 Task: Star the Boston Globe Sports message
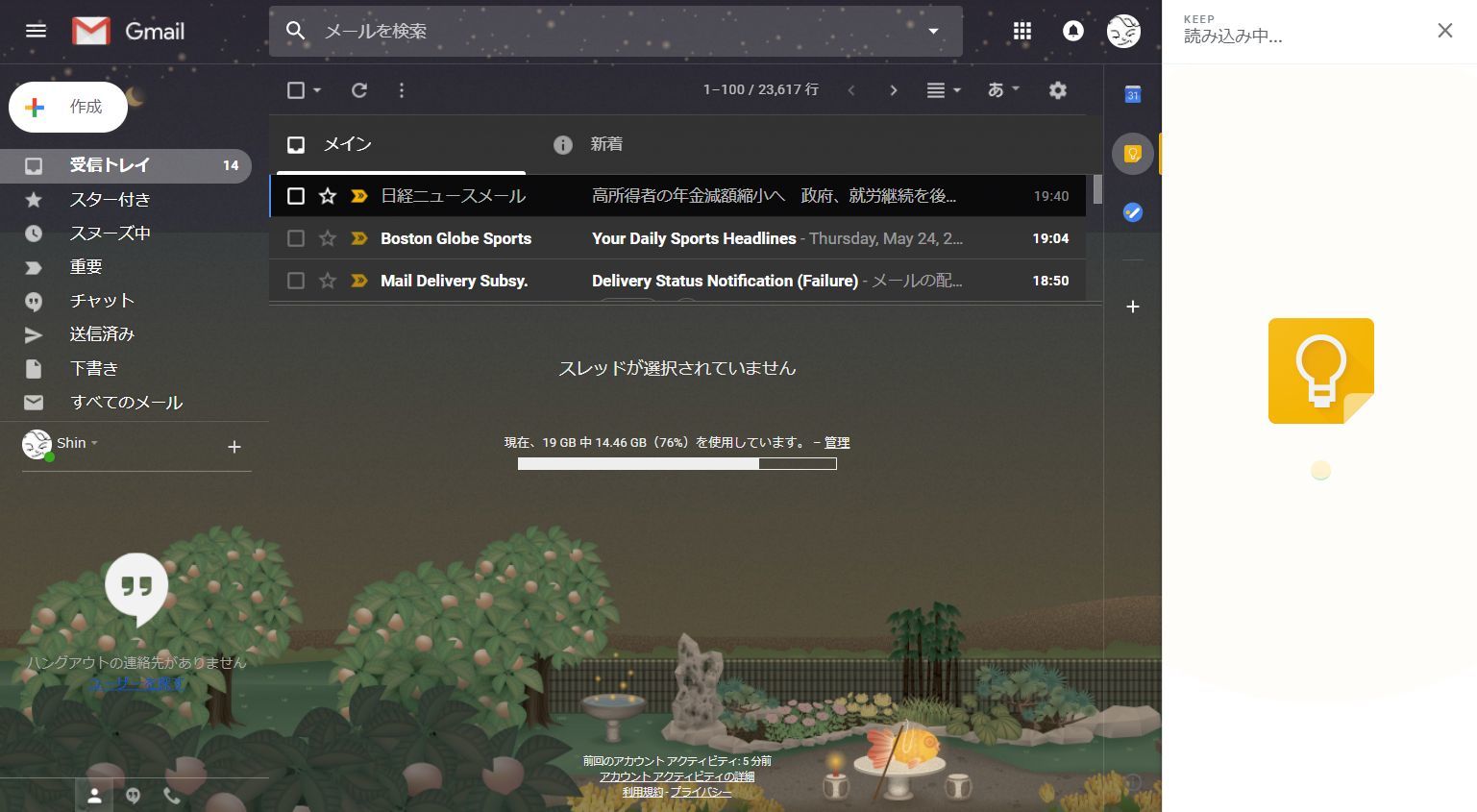tap(328, 238)
